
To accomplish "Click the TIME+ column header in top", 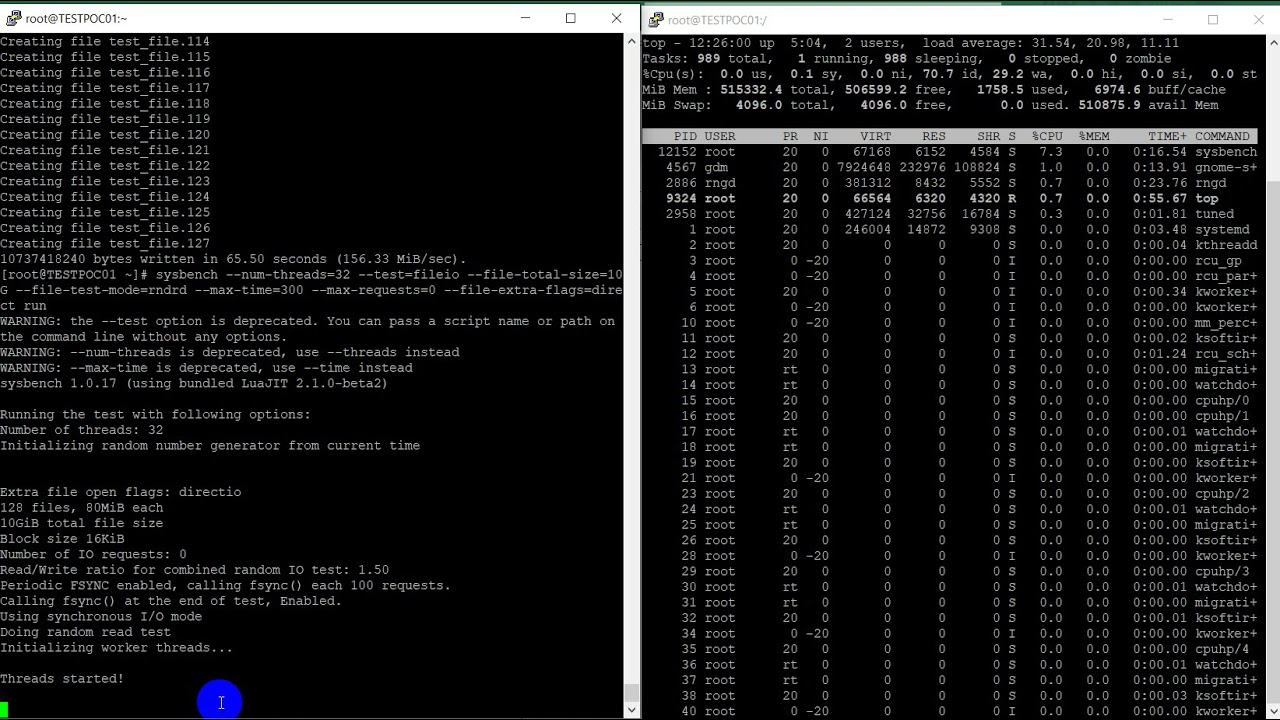I will click(1168, 136).
